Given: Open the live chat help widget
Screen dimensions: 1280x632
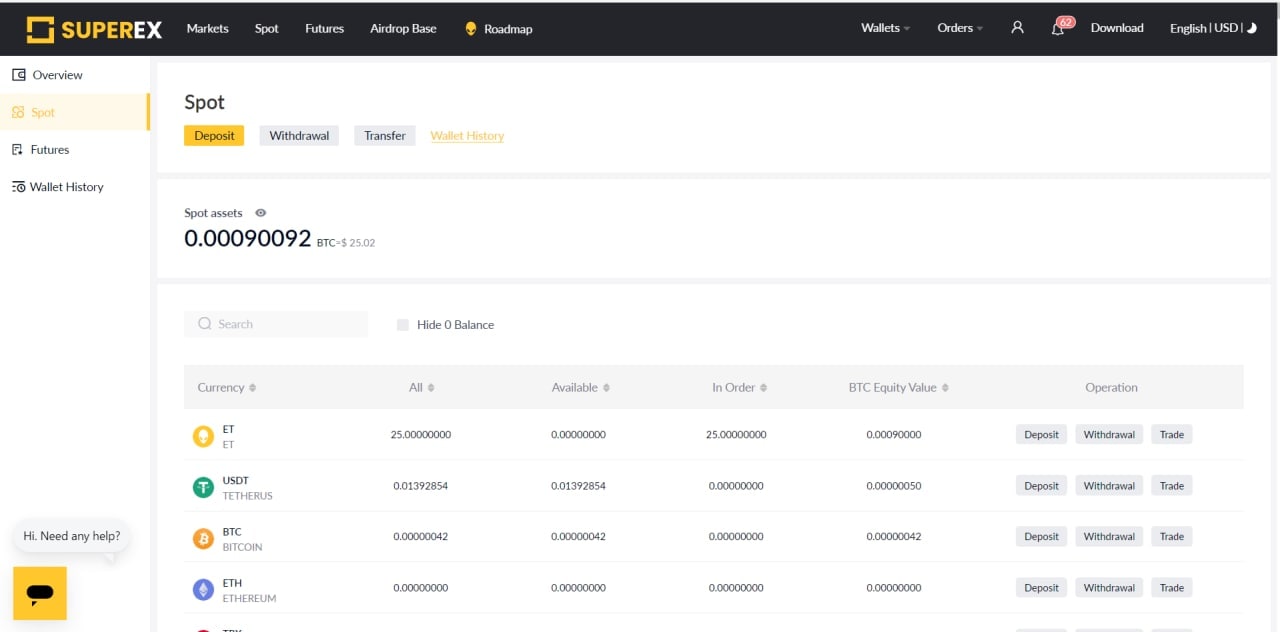Looking at the screenshot, I should [40, 593].
